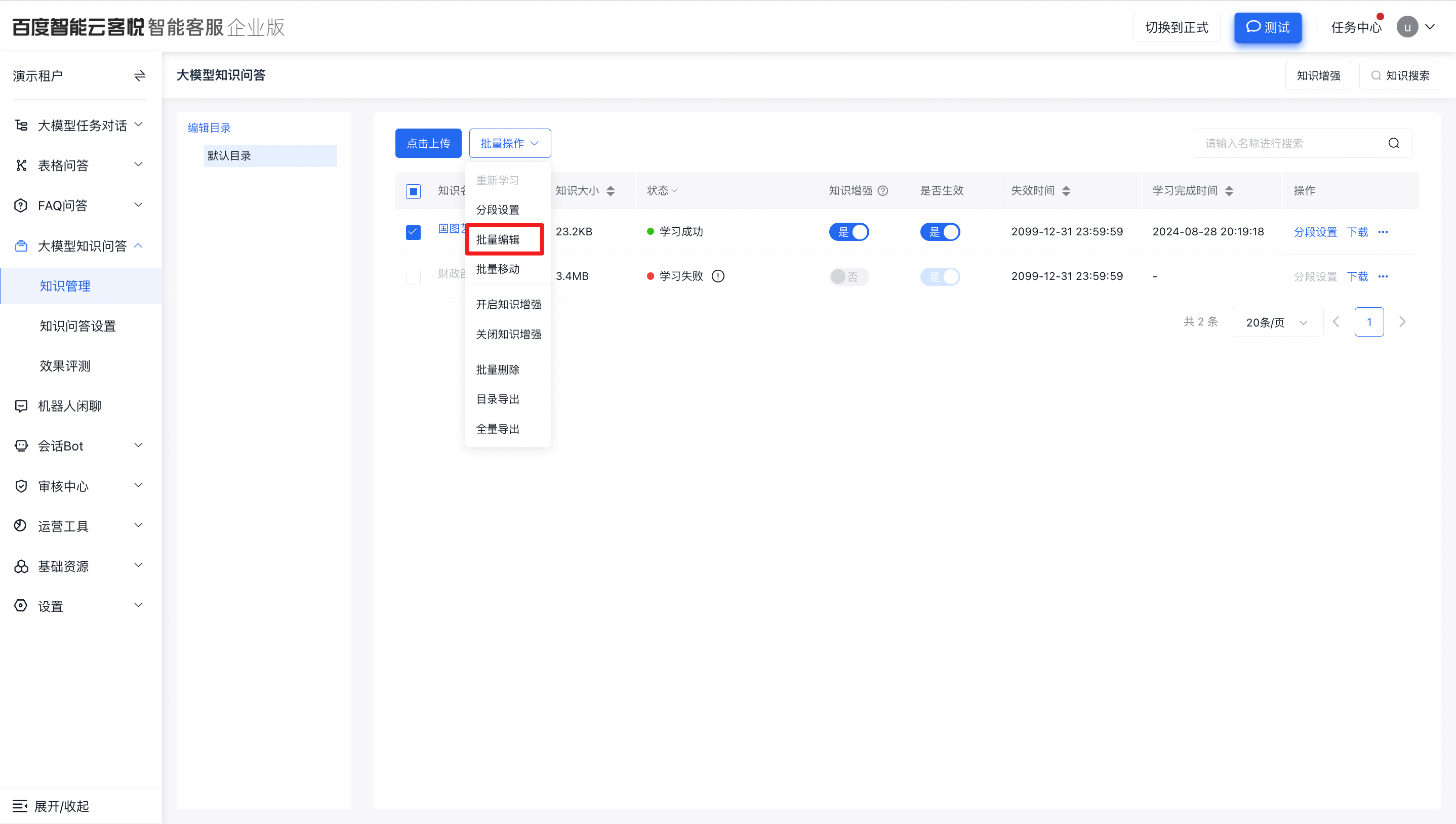Open more actions for the 学习失败 row
Image resolution: width=1456 pixels, height=824 pixels.
(x=1383, y=277)
